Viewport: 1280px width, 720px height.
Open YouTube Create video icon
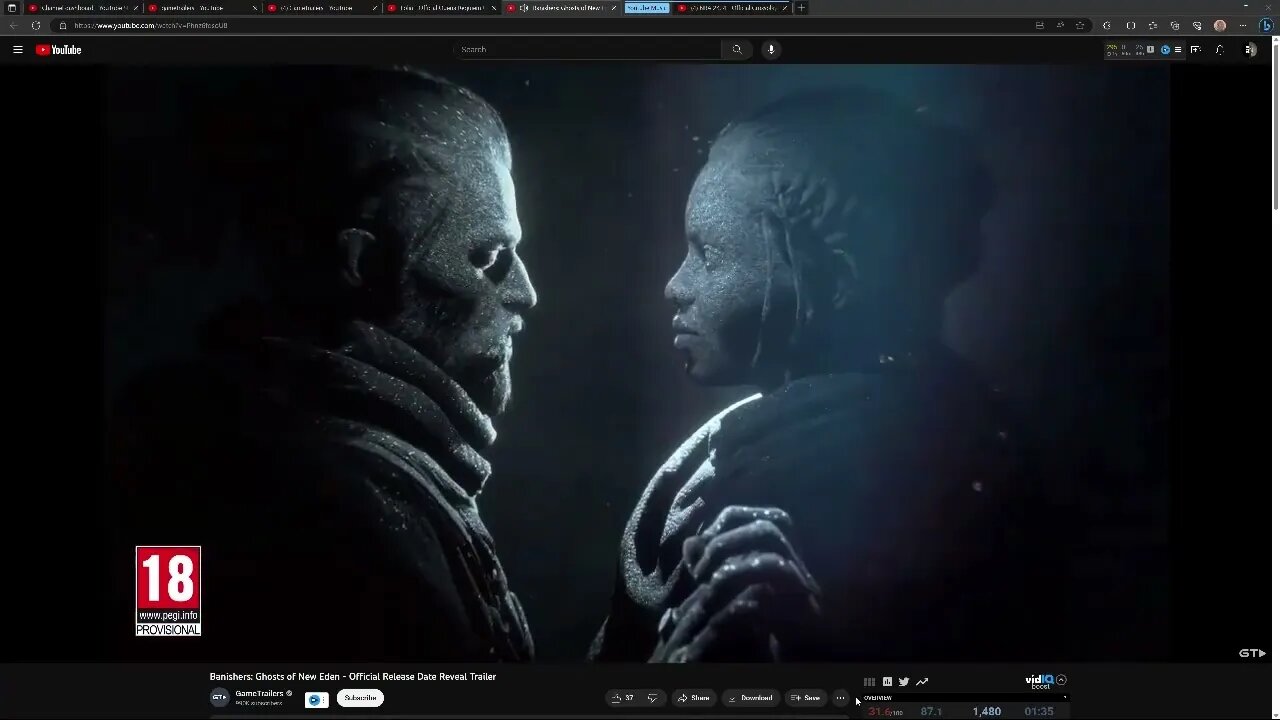pyautogui.click(x=1195, y=49)
